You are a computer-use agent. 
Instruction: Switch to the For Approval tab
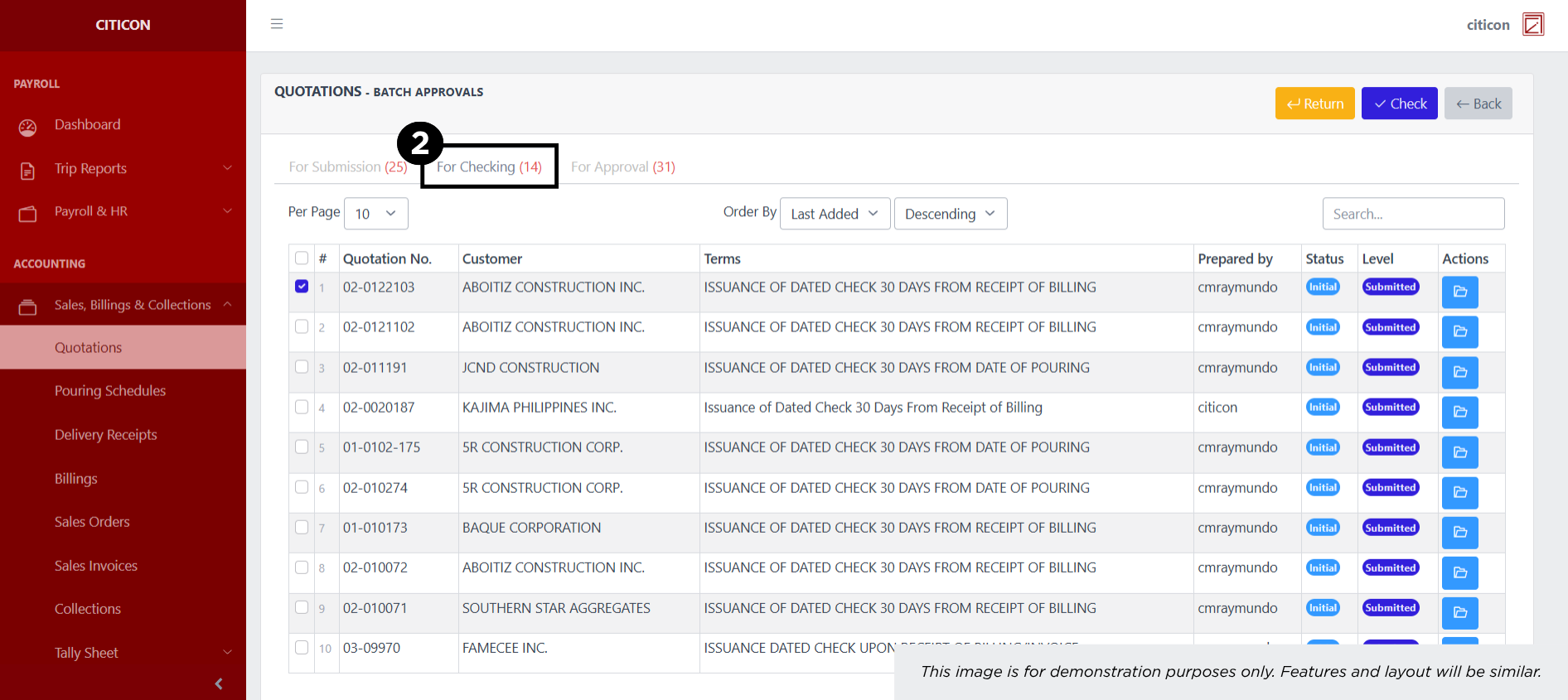[x=622, y=167]
